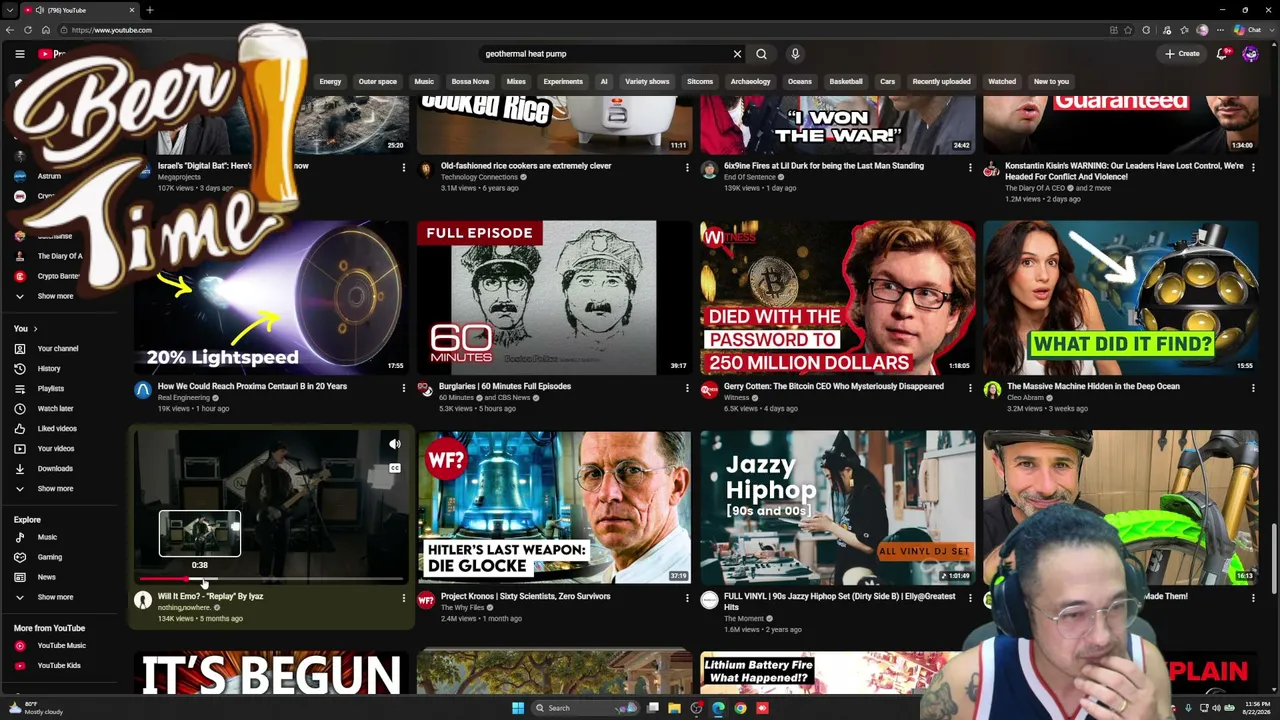The height and width of the screenshot is (720, 1280).
Task: Seek the preview video progress bar
Action: [272, 579]
